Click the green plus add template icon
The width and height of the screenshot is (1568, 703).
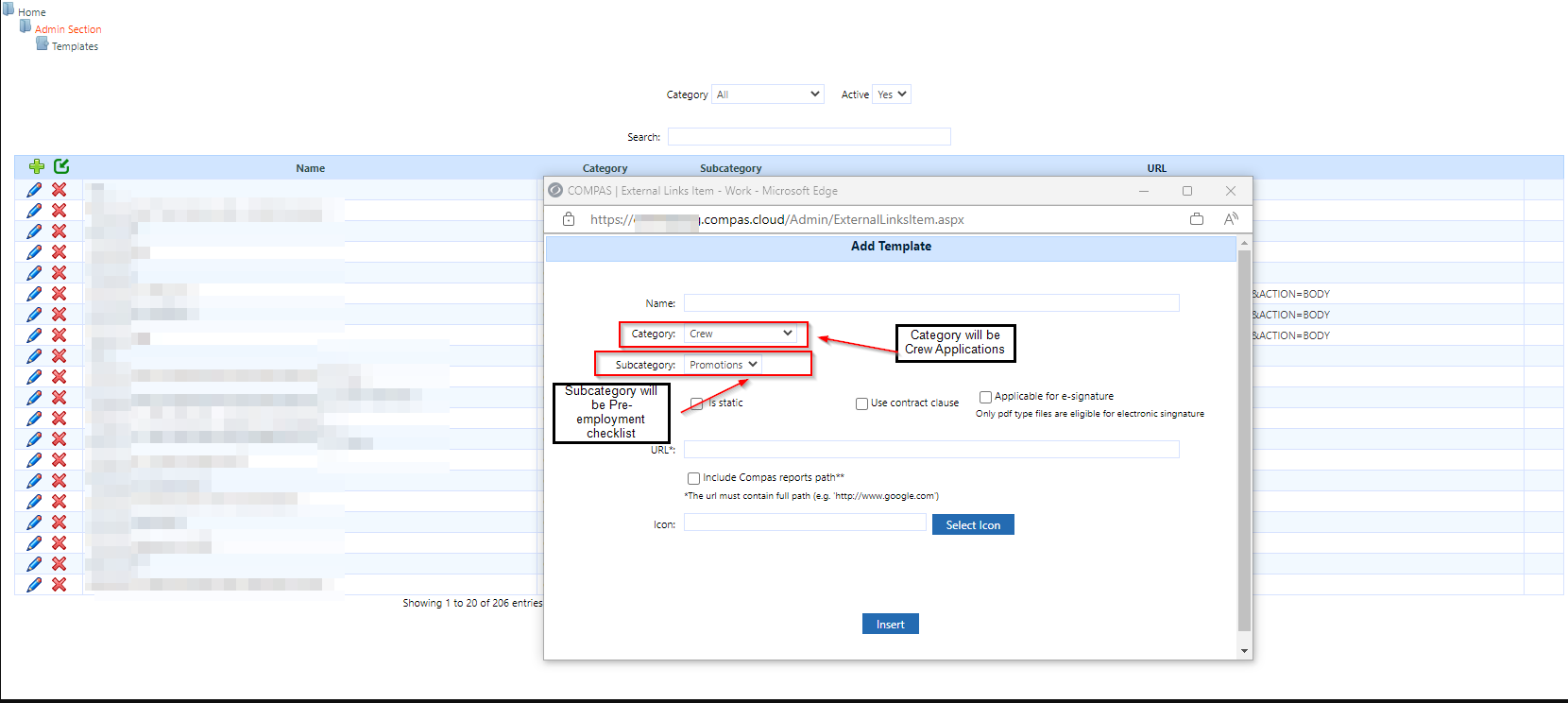37,166
